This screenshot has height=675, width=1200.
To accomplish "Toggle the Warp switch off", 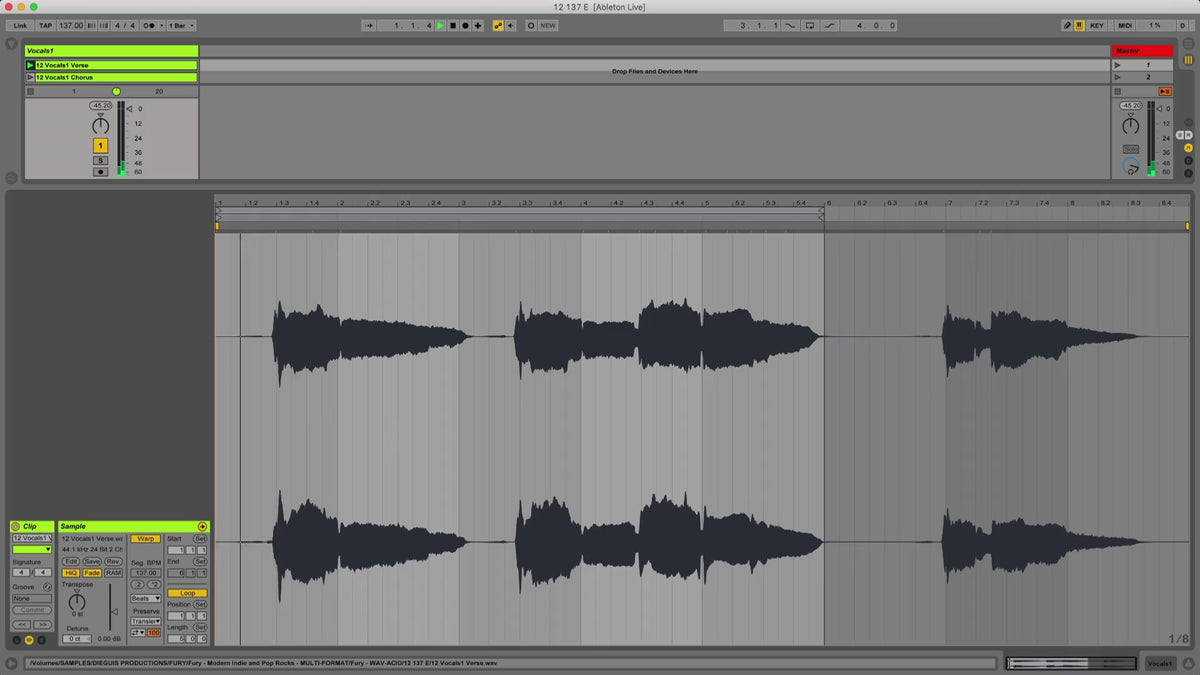I will (145, 539).
